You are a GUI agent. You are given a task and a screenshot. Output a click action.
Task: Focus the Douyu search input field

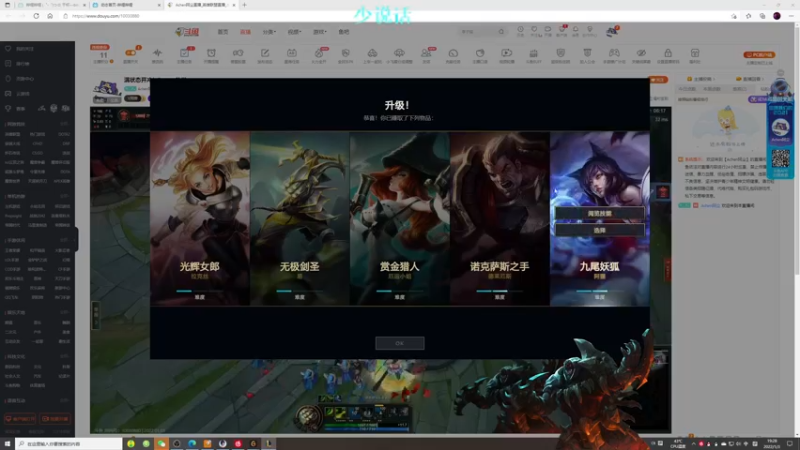point(478,32)
